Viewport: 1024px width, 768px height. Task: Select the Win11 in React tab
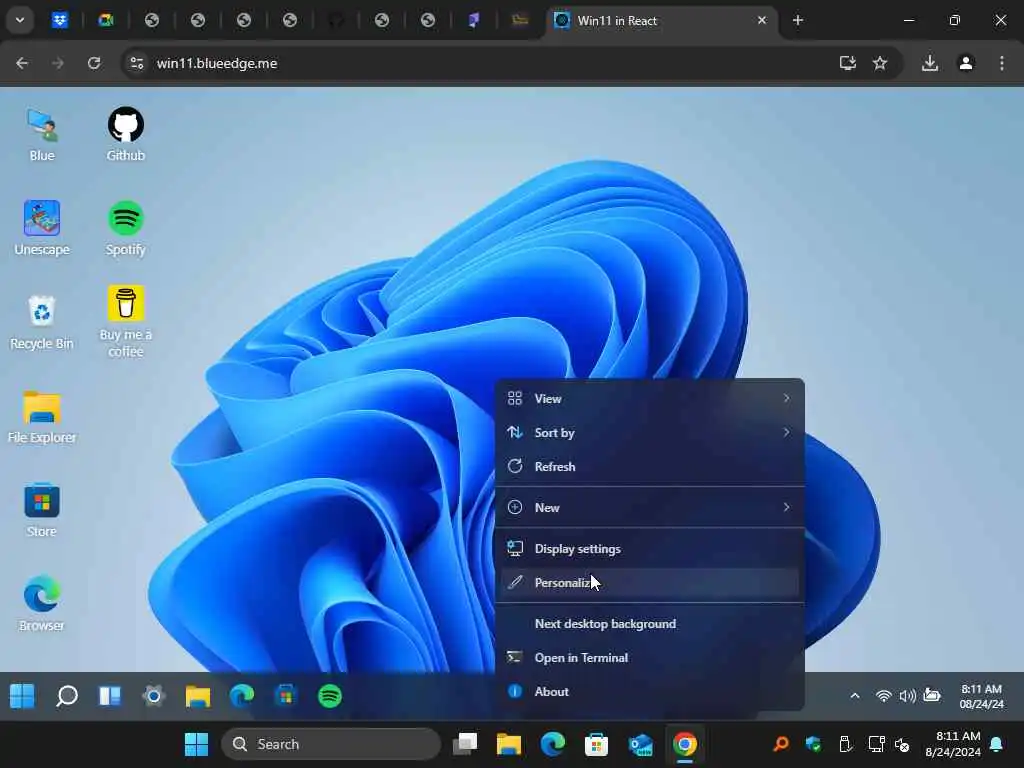click(x=660, y=20)
